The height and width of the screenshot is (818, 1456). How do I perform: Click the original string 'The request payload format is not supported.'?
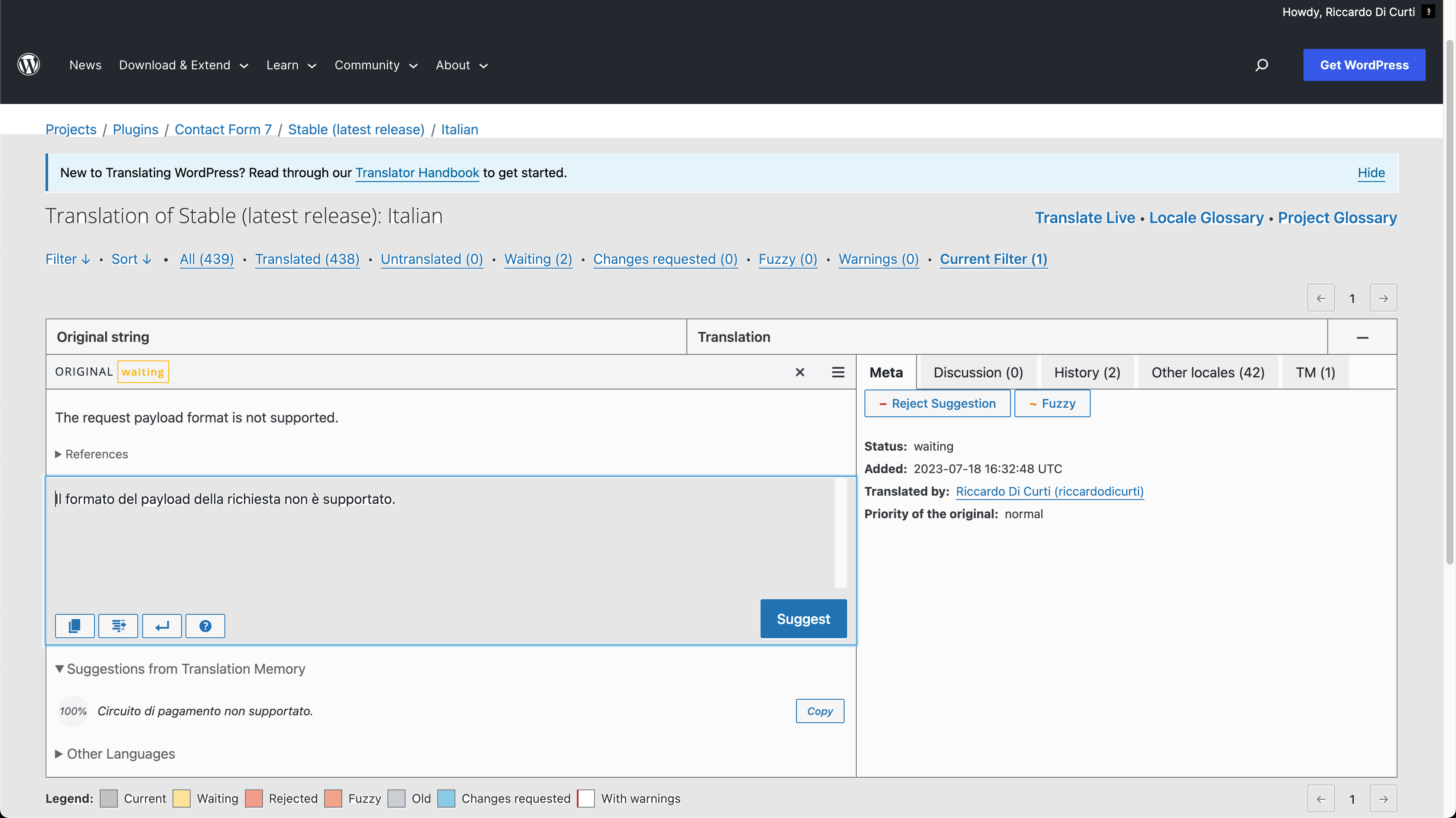point(197,418)
